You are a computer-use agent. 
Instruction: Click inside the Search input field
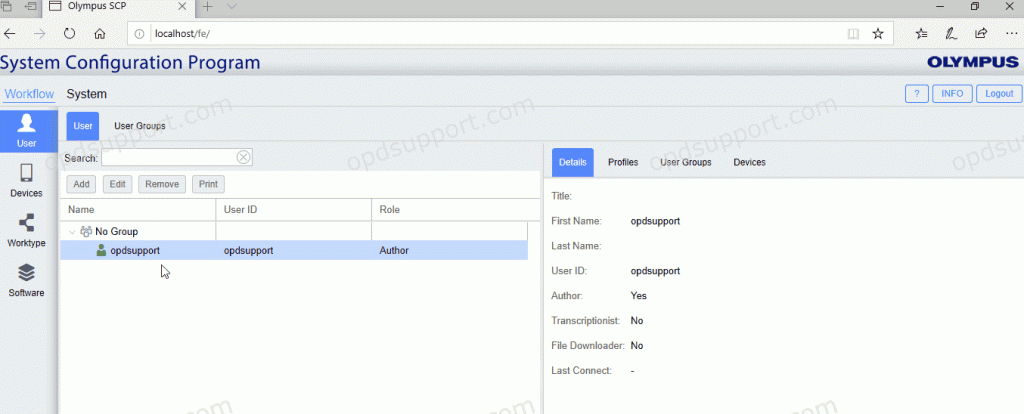(x=168, y=157)
